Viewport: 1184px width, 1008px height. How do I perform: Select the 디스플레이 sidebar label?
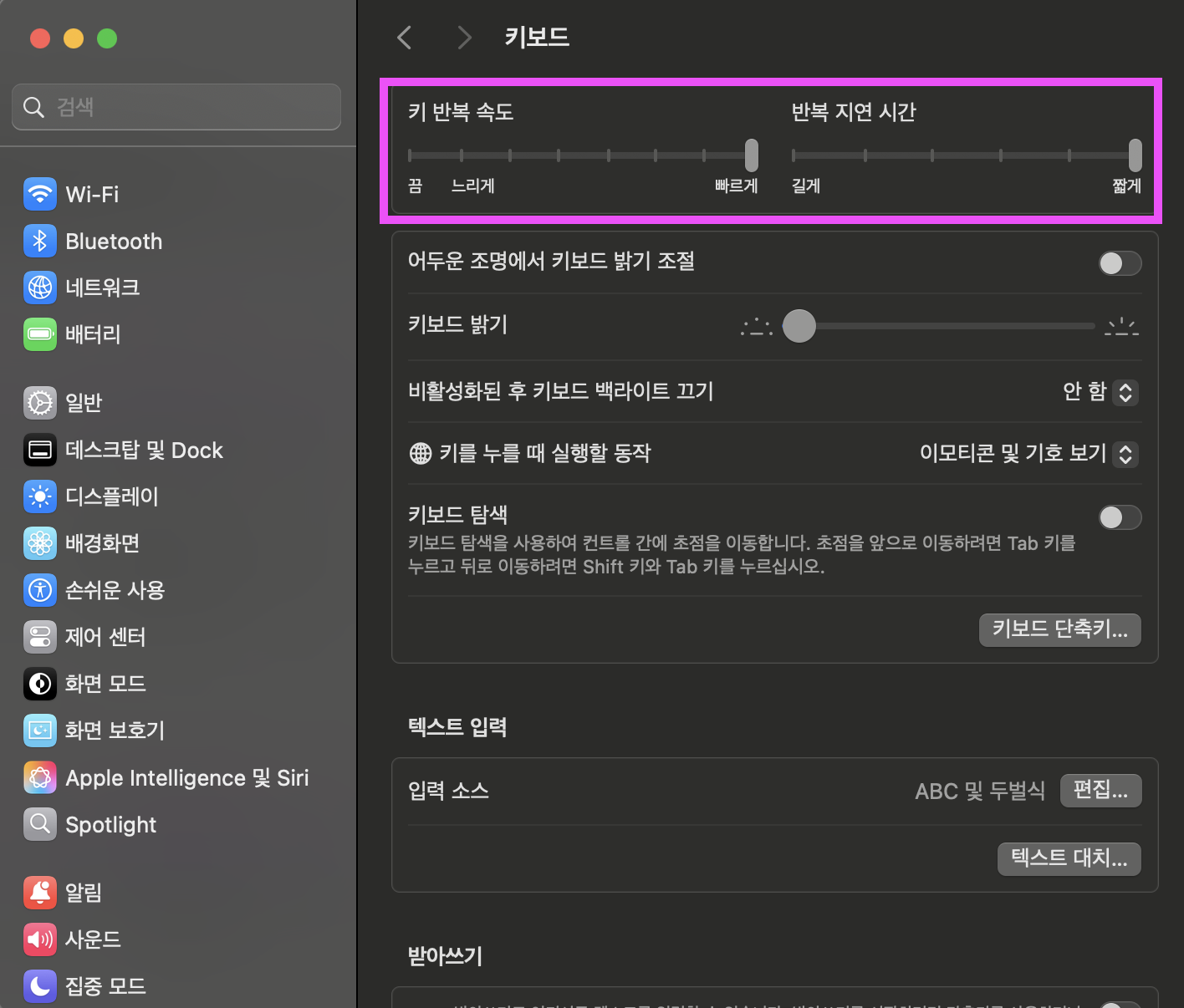[x=112, y=496]
